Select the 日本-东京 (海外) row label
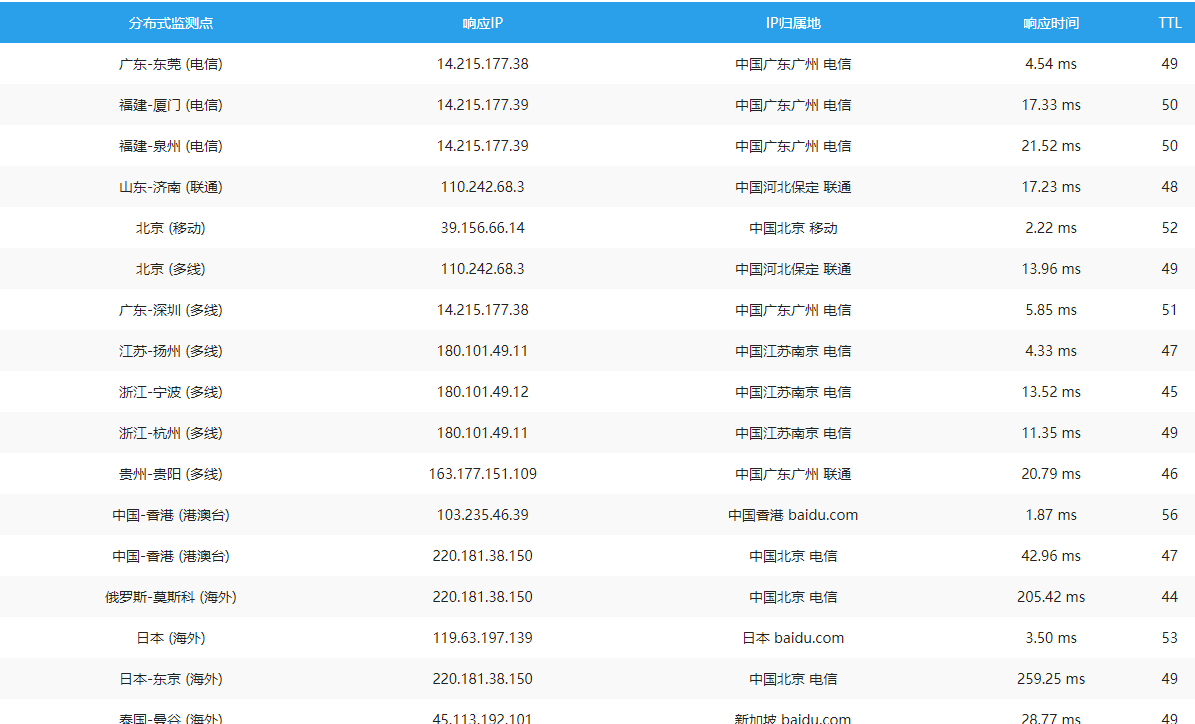Image resolution: width=1195 pixels, height=724 pixels. pos(170,679)
